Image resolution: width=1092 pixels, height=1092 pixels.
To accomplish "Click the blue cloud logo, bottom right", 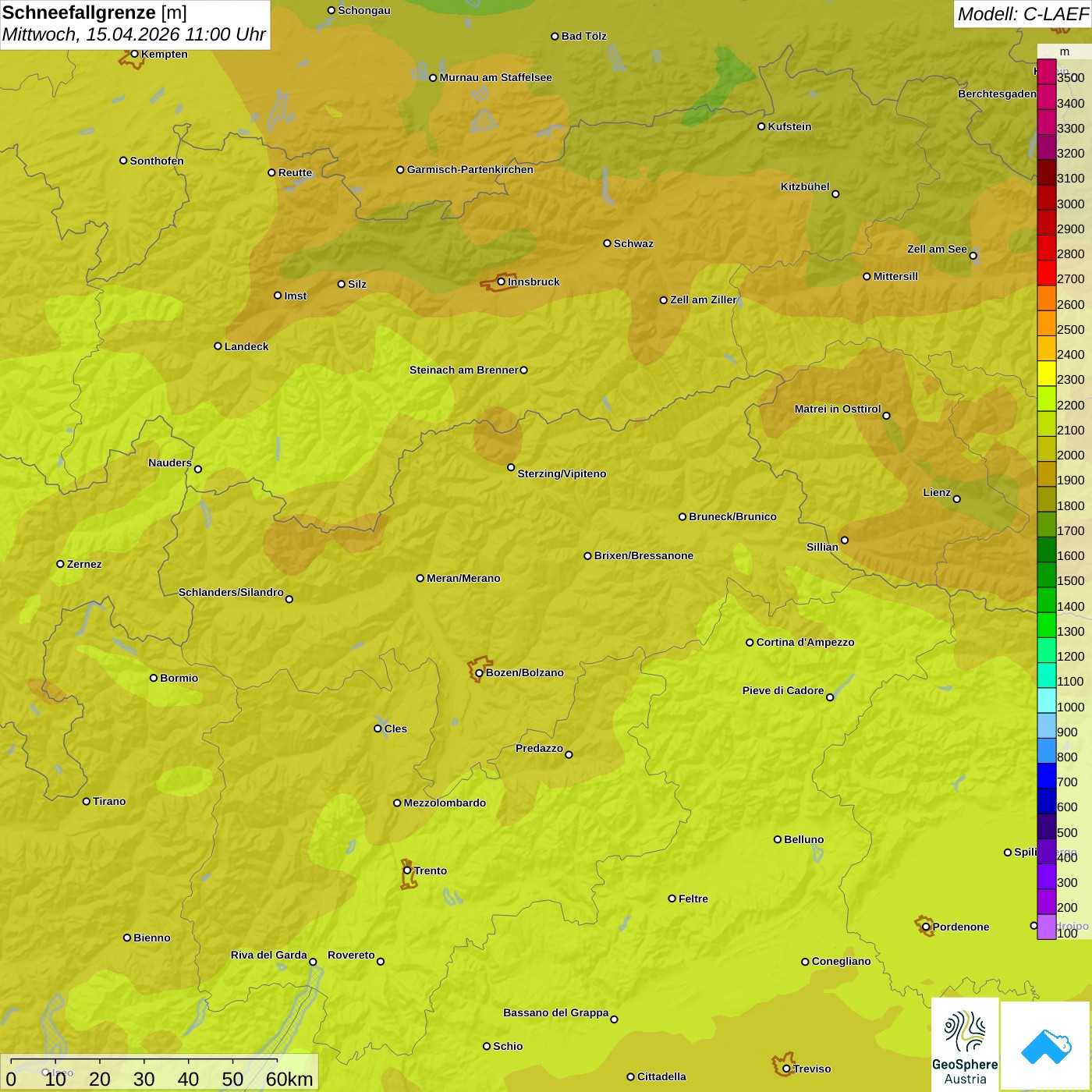I will (x=1046, y=1046).
